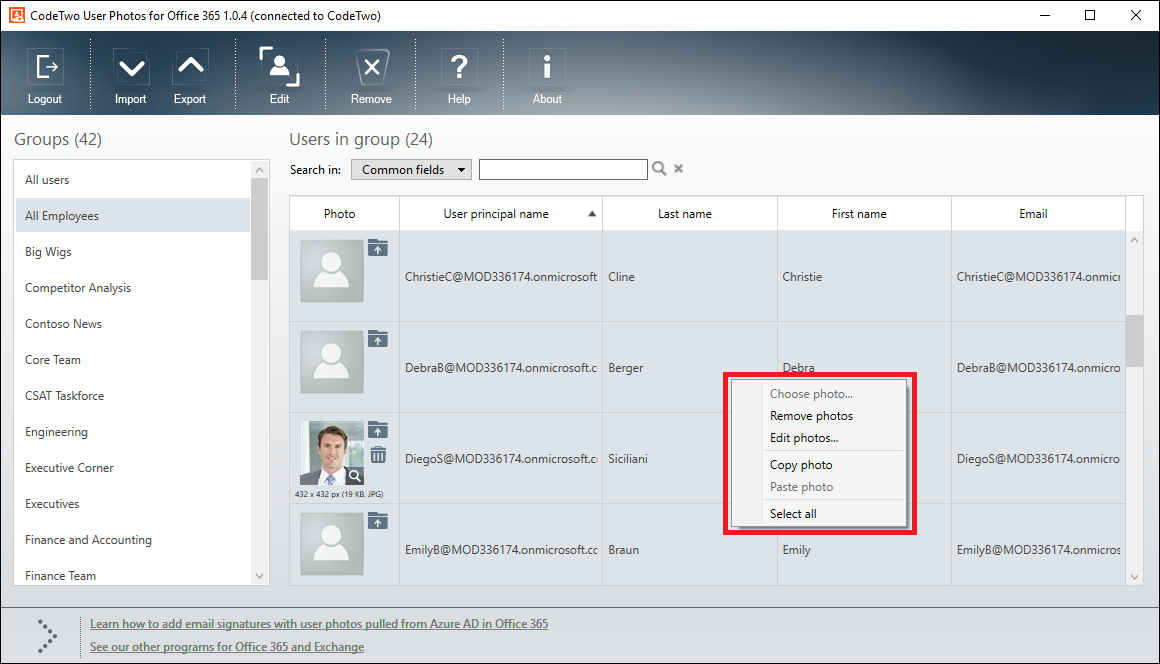Click DebraB's empty photo placeholder
The image size is (1160, 664).
click(x=331, y=362)
